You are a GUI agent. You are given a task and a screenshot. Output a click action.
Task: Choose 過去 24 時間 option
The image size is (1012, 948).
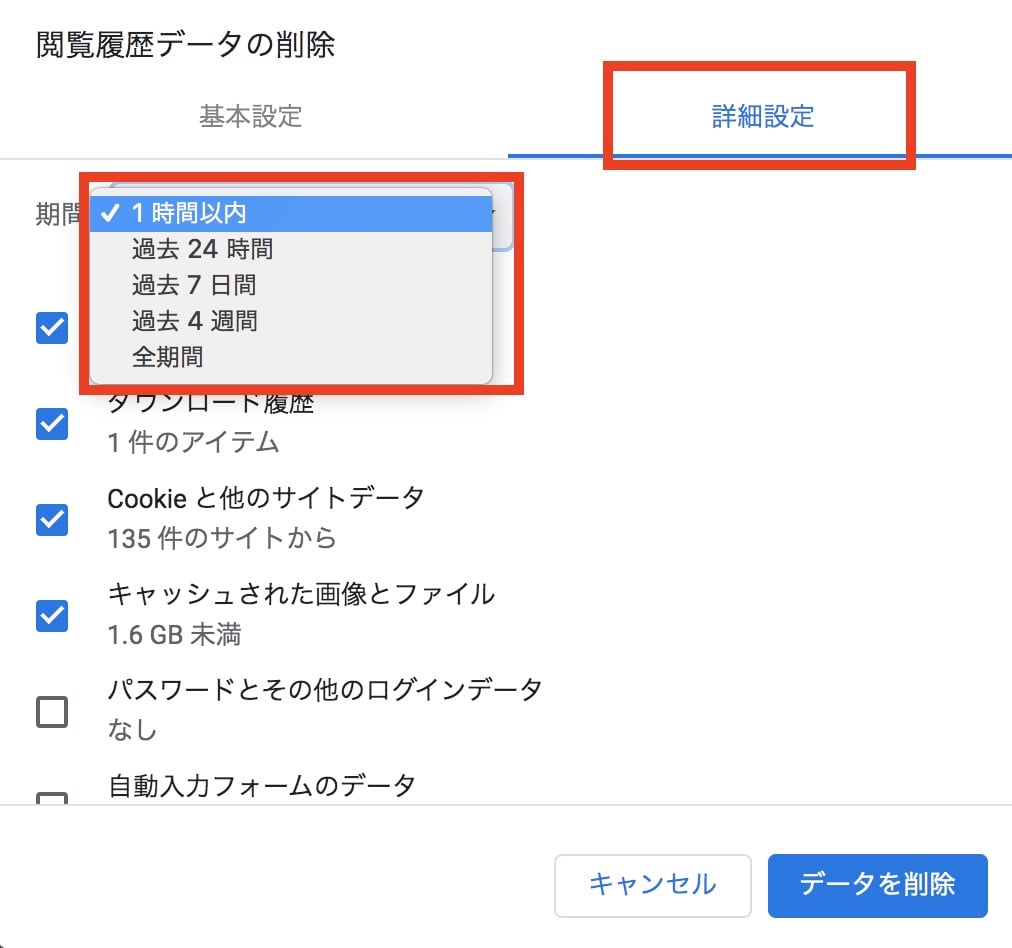point(291,249)
